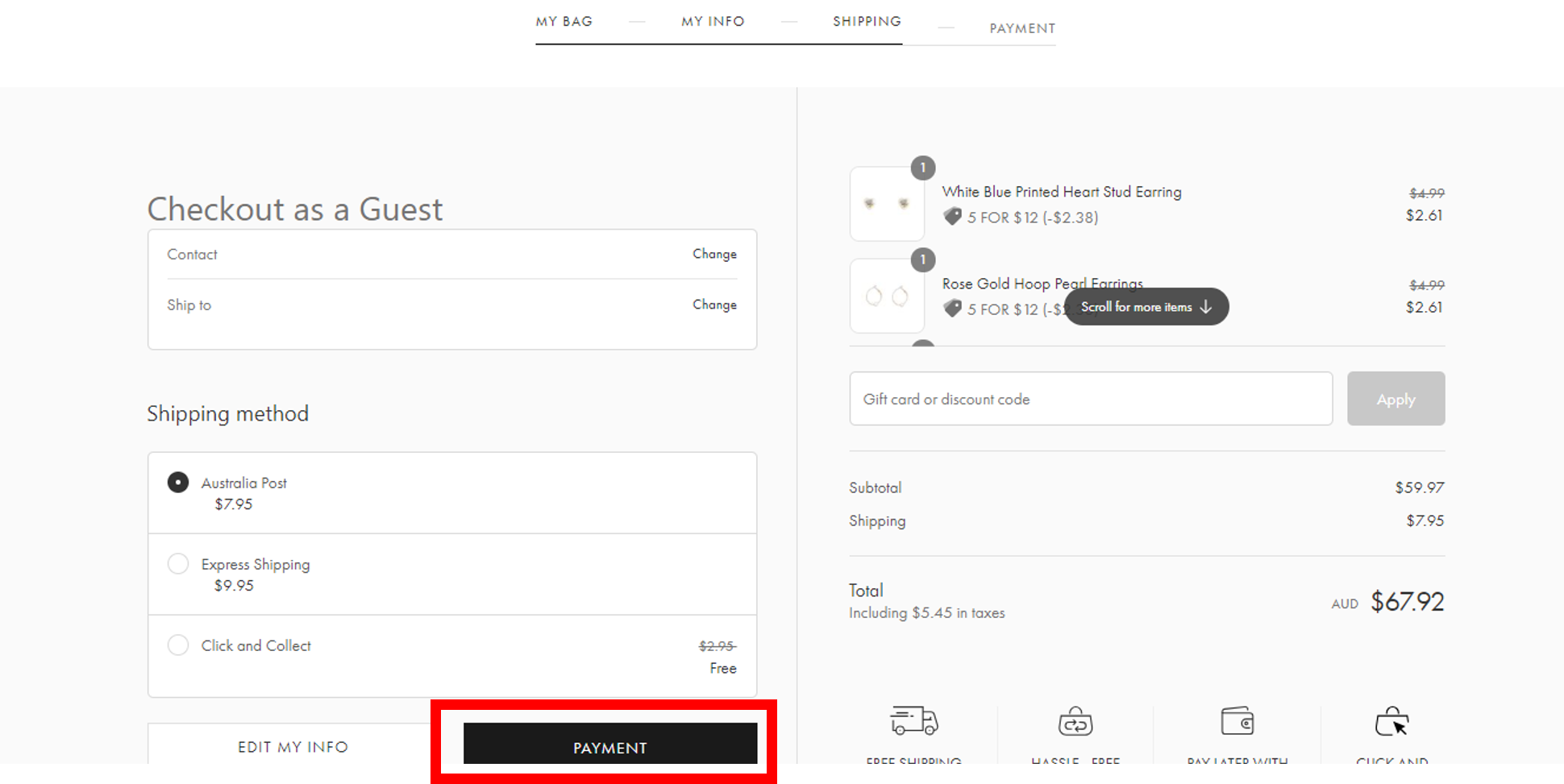
Task: Click the pay later wallet icon
Action: (1237, 721)
